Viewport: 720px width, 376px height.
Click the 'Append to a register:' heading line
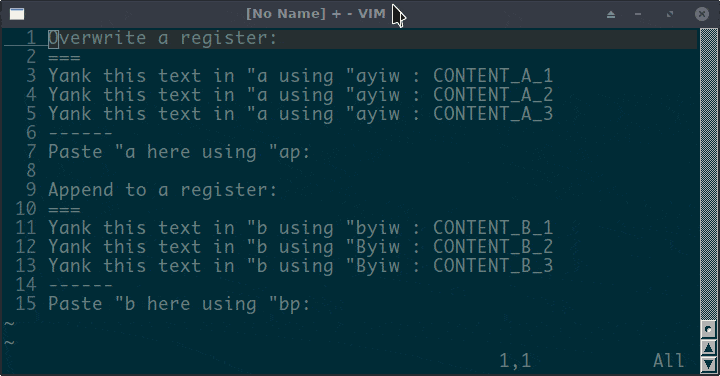pyautogui.click(x=163, y=190)
